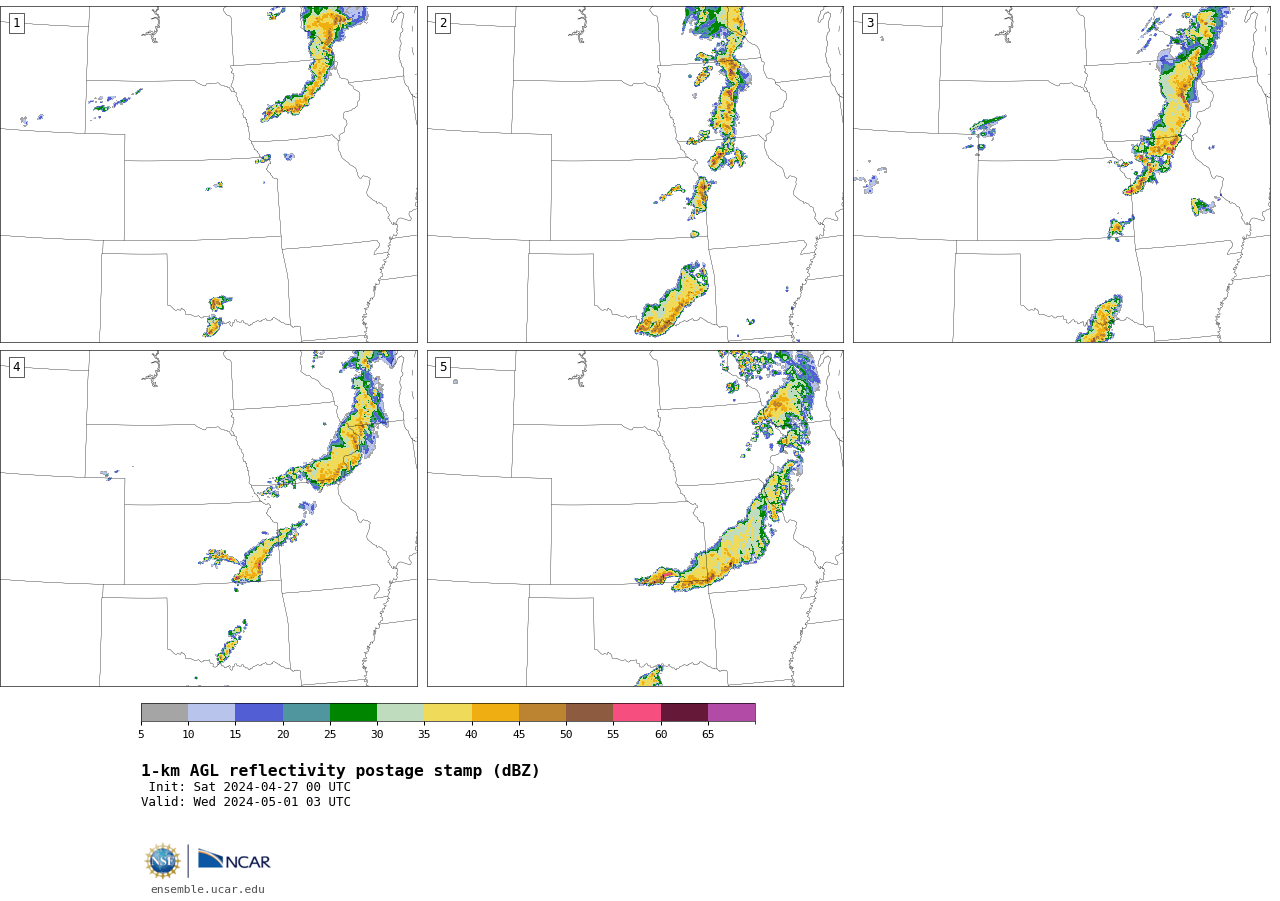Click the orange 40-45 dBZ swatch

tap(495, 712)
